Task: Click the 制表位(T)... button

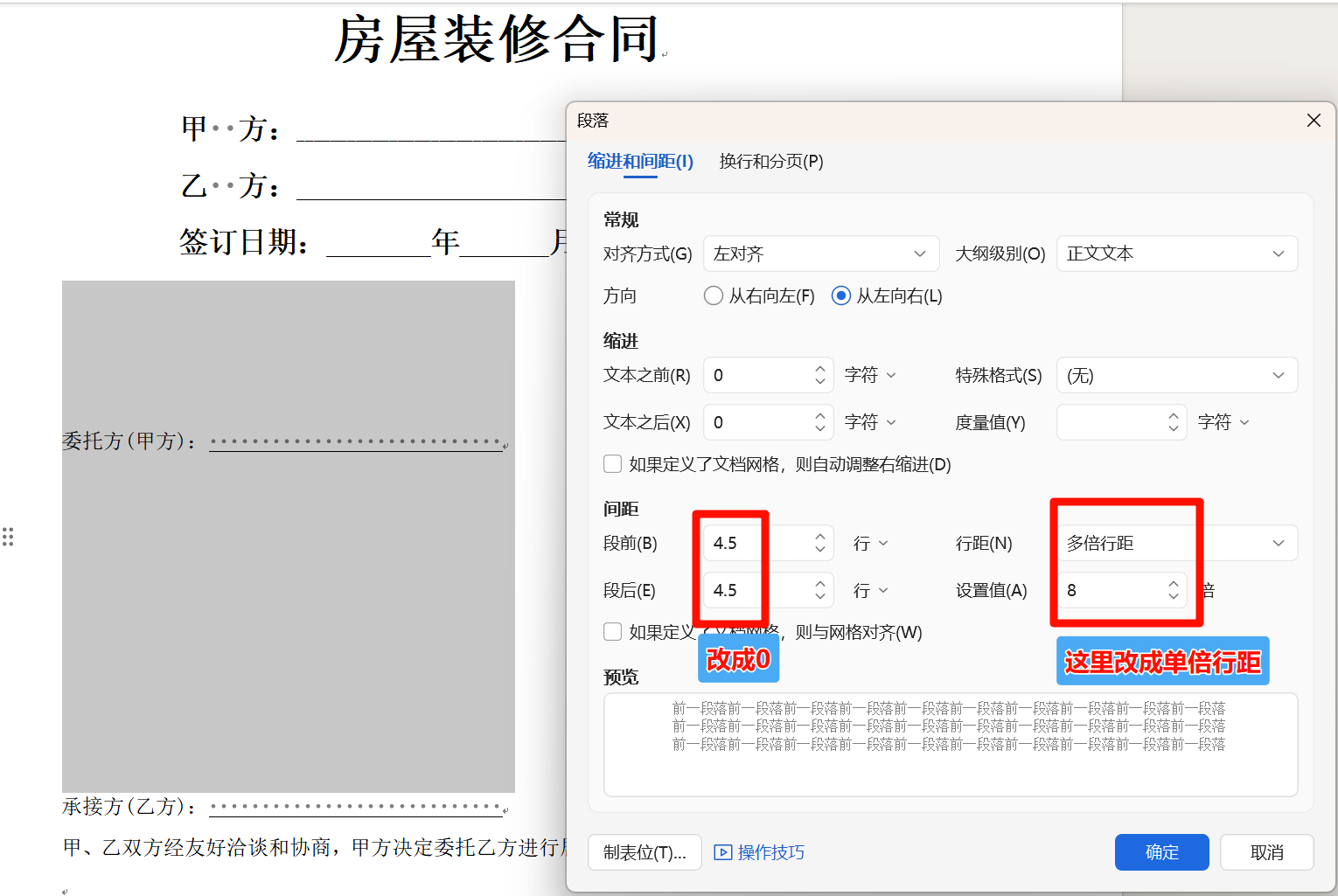Action: pyautogui.click(x=645, y=852)
